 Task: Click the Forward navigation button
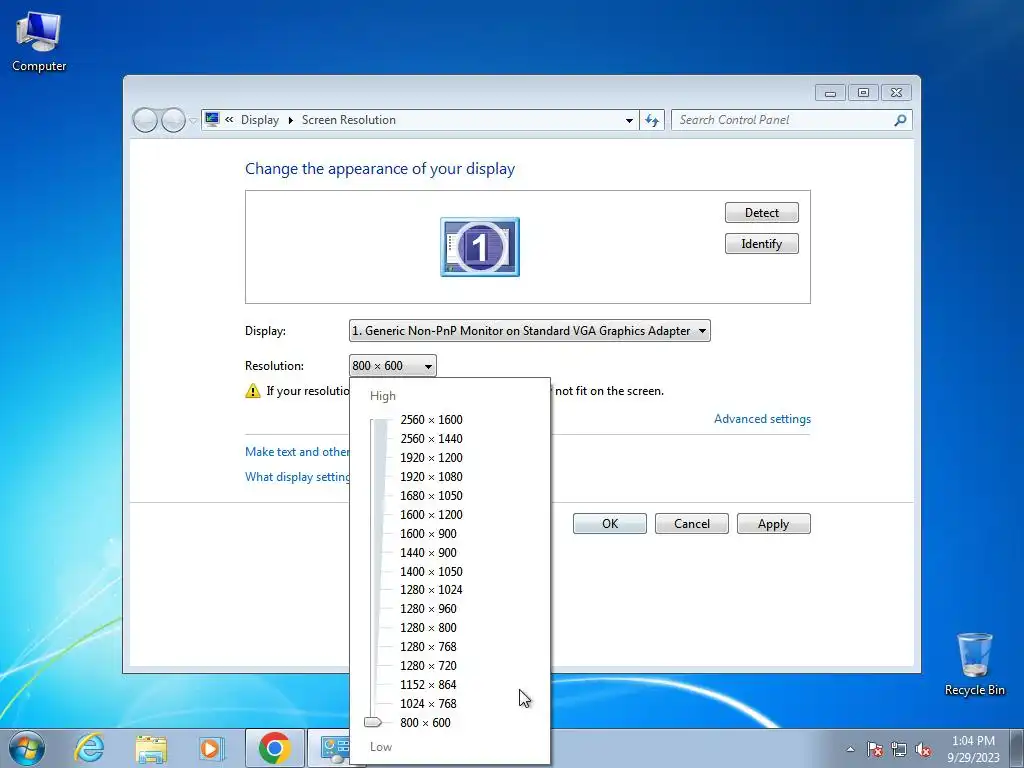point(173,120)
